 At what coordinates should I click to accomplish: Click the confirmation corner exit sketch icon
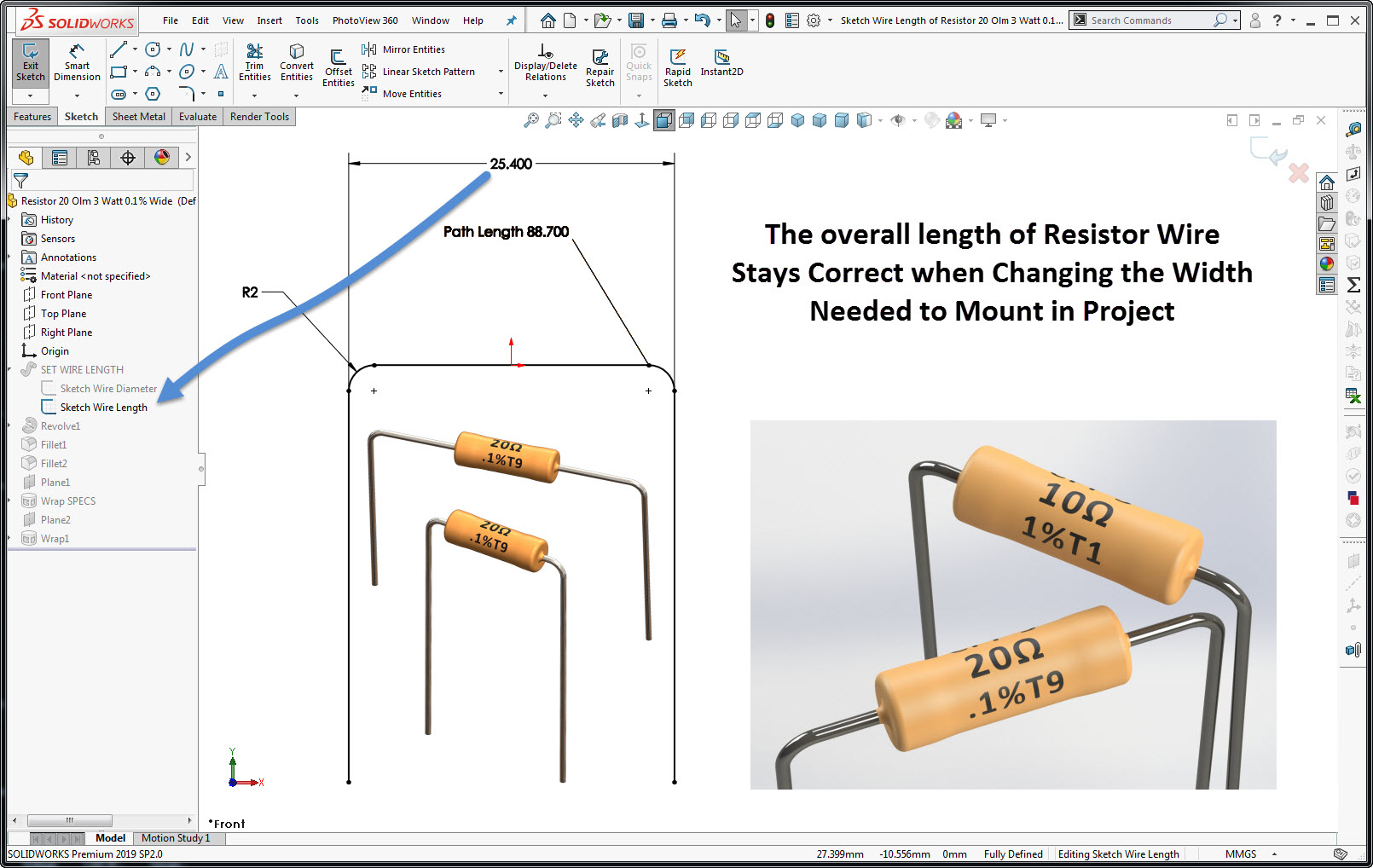(1268, 153)
